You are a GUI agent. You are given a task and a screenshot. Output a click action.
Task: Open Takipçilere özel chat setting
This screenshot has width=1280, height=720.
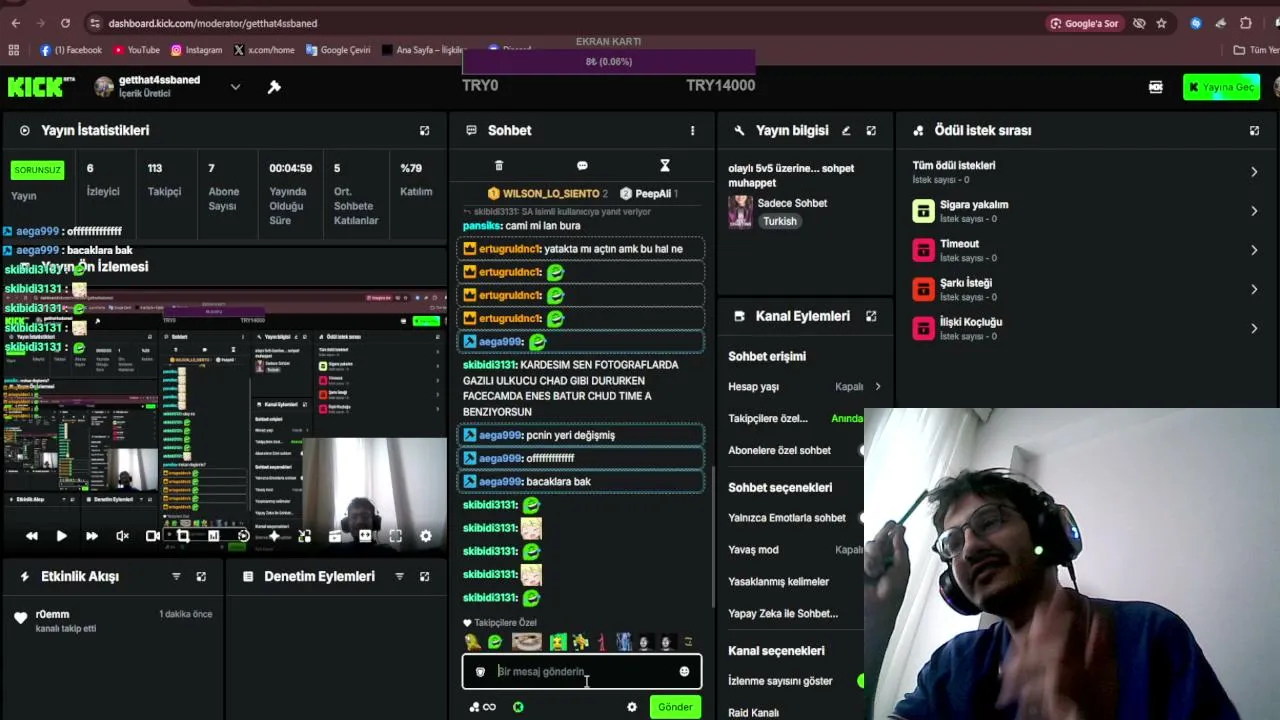pos(796,418)
